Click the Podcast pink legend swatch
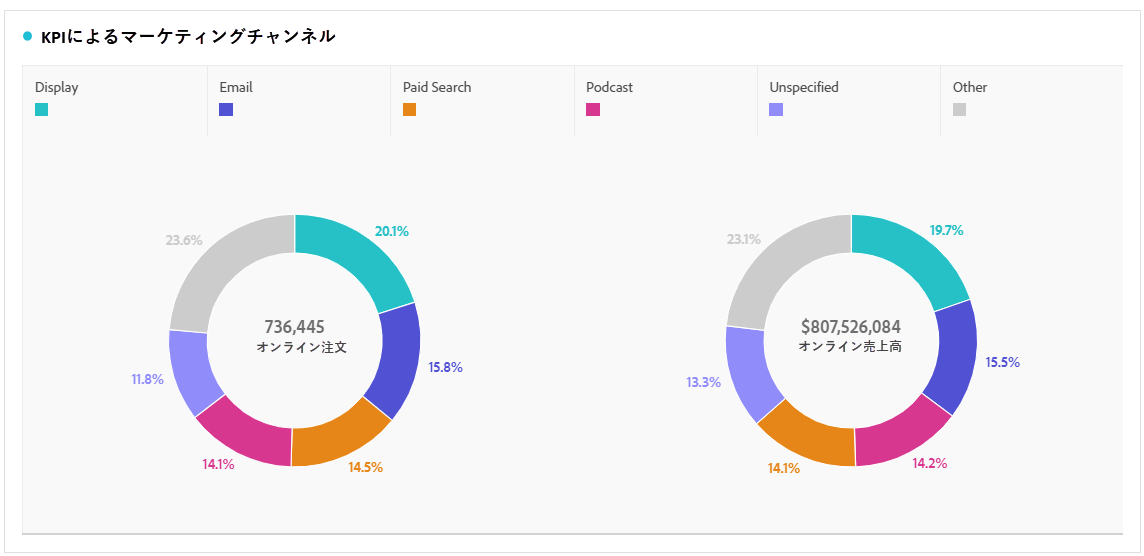Viewport: 1144px width, 556px height. pyautogui.click(x=593, y=110)
